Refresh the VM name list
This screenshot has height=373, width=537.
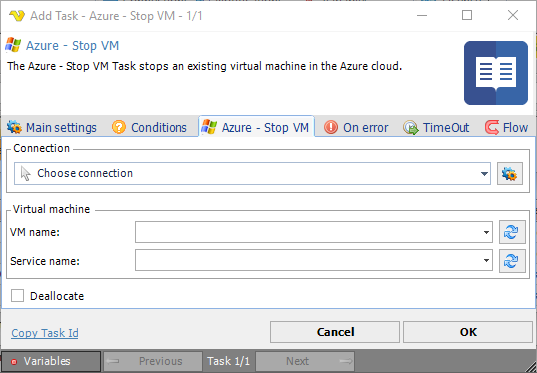pyautogui.click(x=512, y=232)
